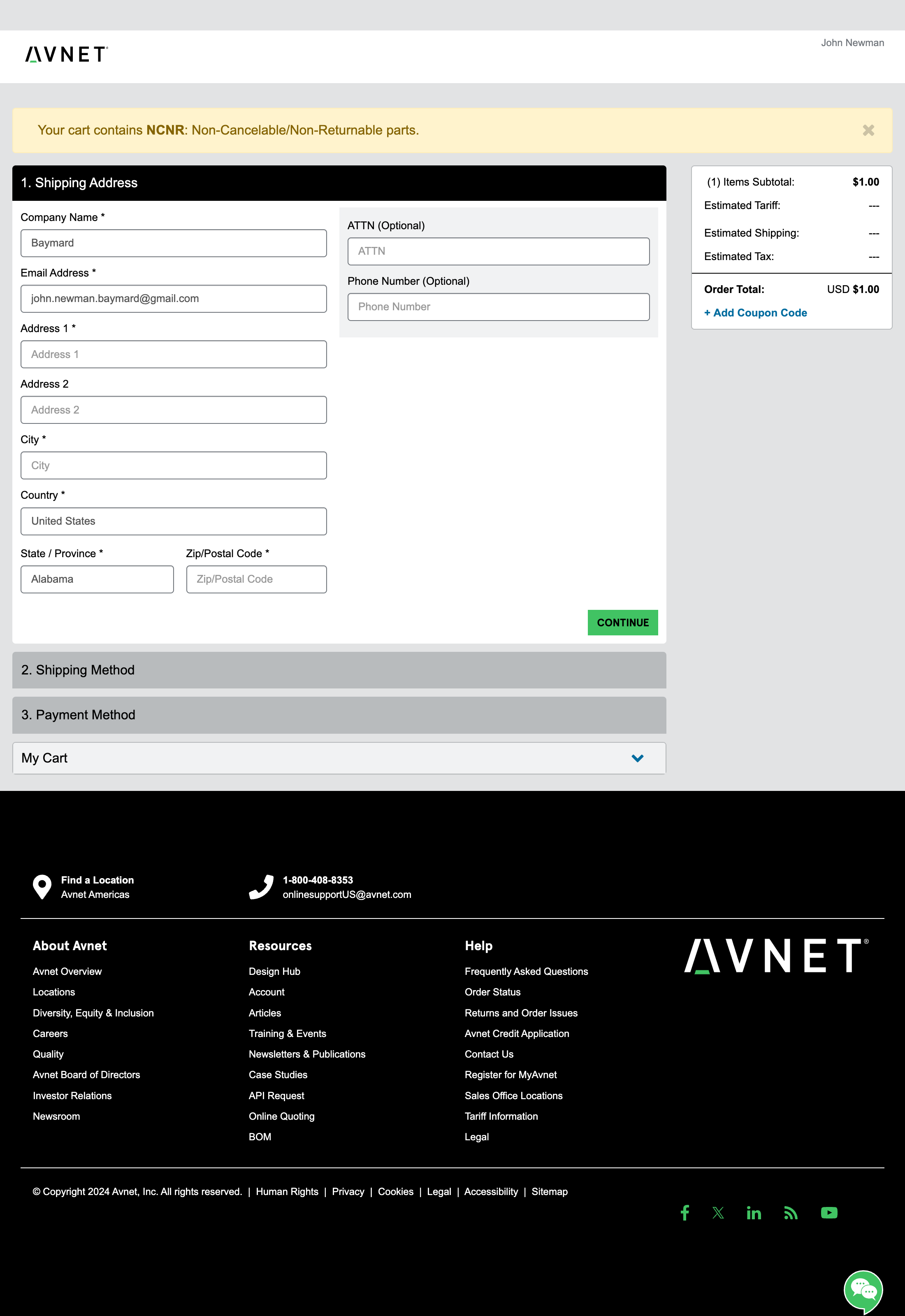
Task: Click the X (Twitter) social icon
Action: coord(718,1213)
